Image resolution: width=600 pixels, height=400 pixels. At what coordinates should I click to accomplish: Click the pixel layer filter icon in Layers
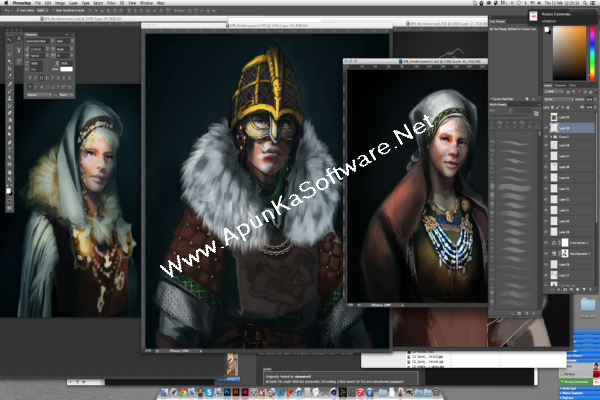click(x=568, y=91)
